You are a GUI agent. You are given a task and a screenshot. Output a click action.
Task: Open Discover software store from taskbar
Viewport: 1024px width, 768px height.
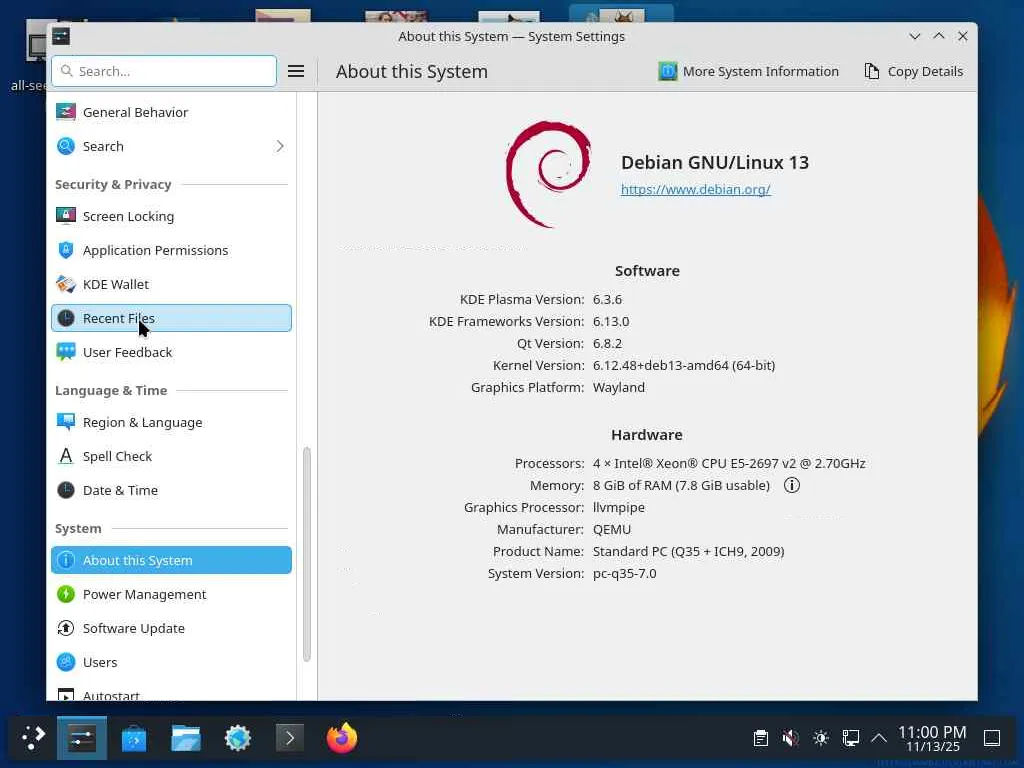134,738
